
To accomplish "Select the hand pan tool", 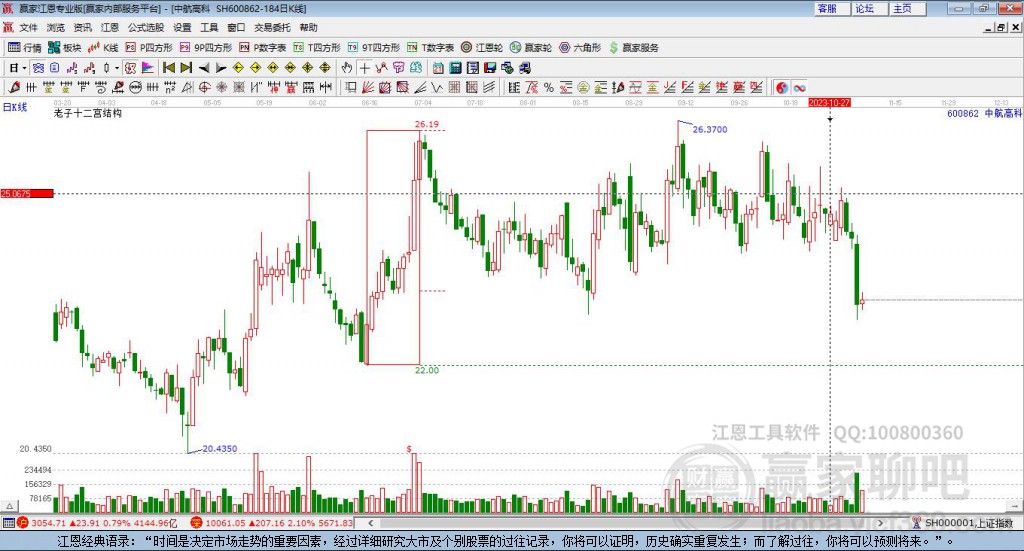I will tap(347, 68).
